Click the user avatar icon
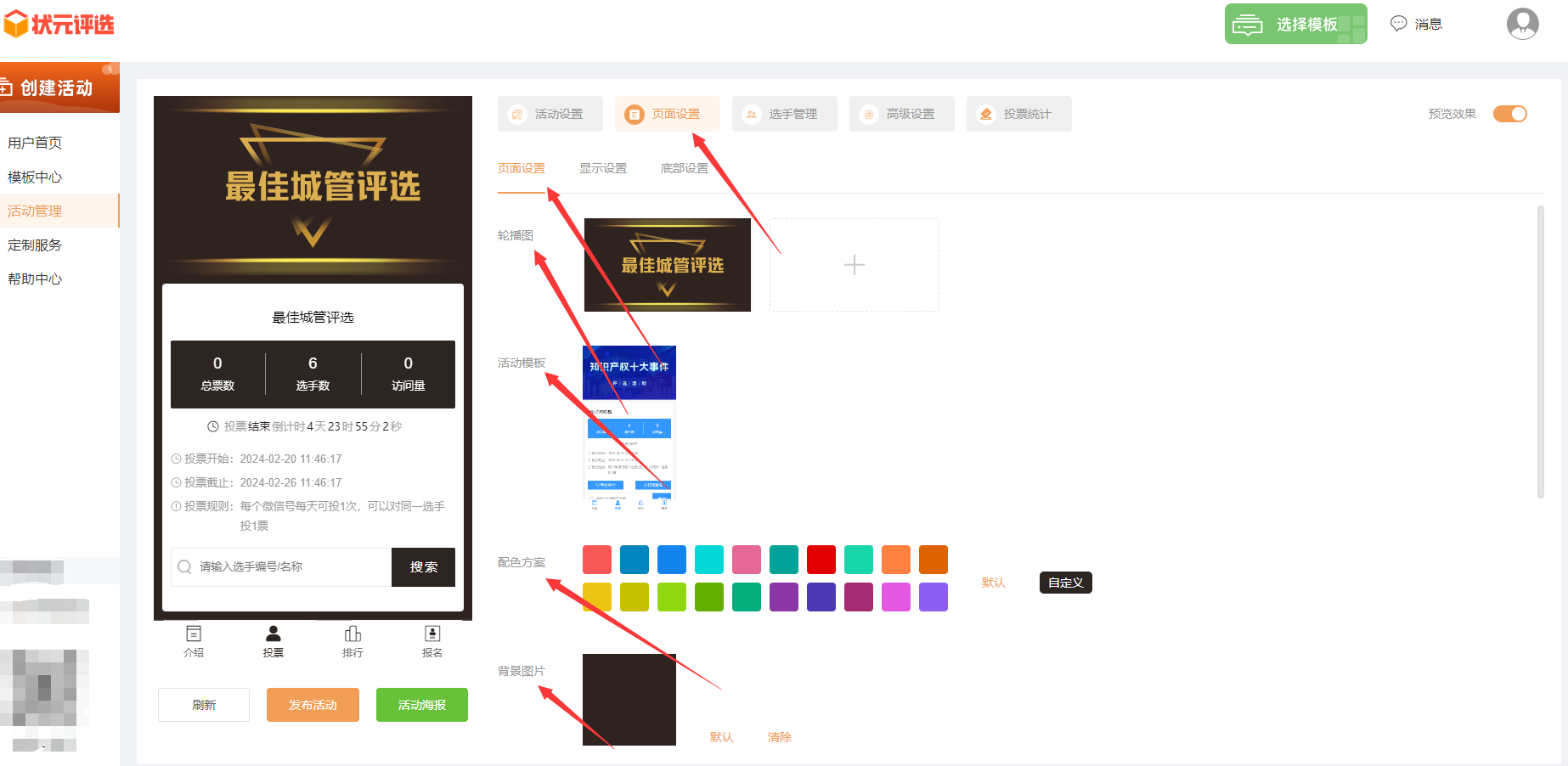This screenshot has width=1568, height=766. coord(1522,24)
